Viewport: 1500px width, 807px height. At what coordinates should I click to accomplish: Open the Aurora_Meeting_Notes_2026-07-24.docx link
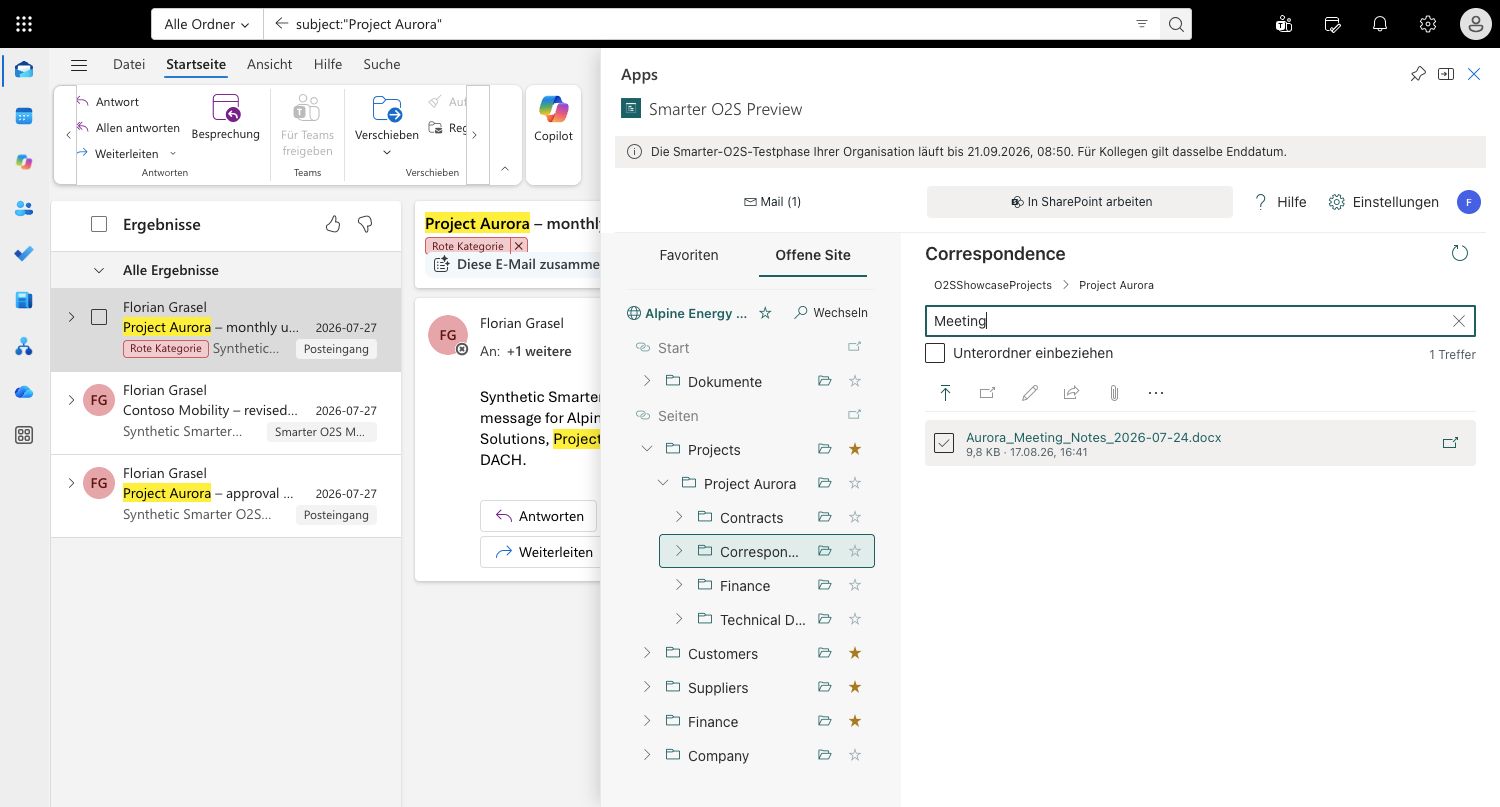click(x=1093, y=437)
